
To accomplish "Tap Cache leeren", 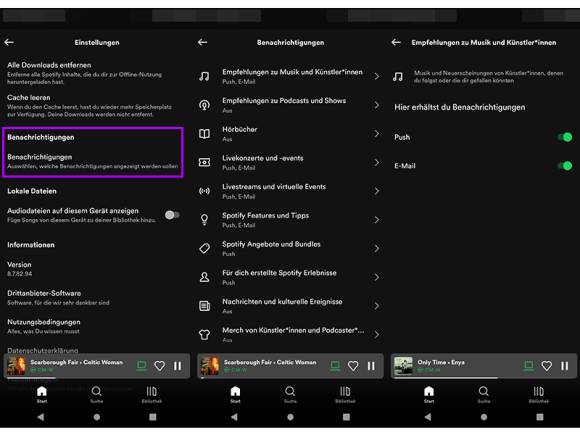I will (x=92, y=105).
